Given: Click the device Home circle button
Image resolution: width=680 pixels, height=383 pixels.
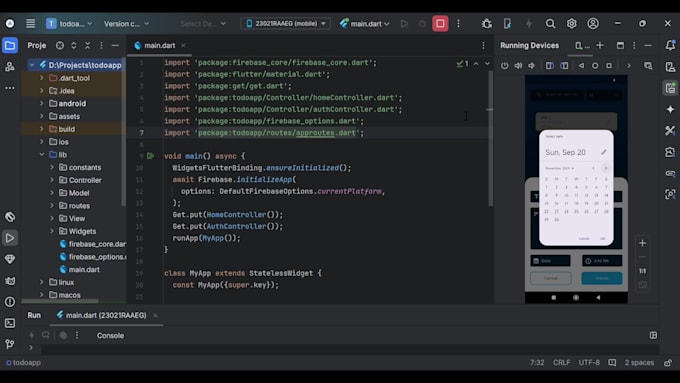Looking at the screenshot, I should 595,65.
